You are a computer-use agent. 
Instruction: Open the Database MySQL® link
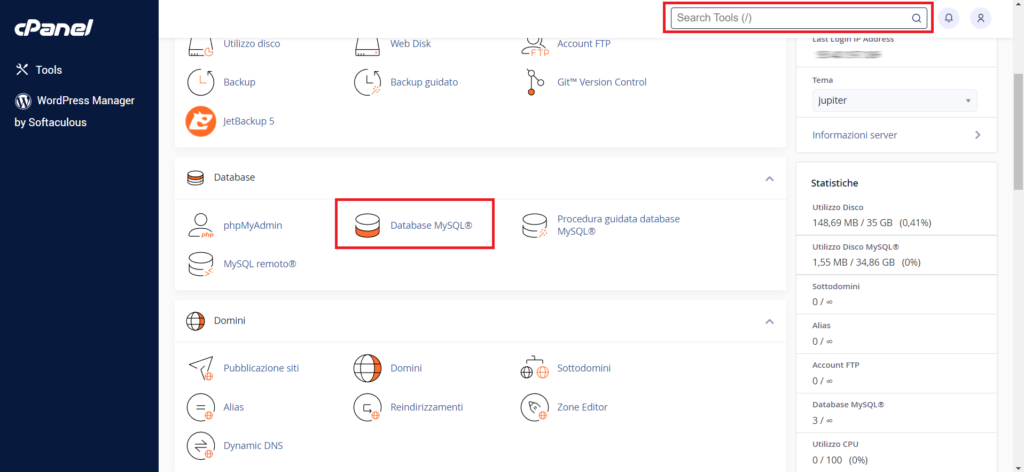coord(431,225)
